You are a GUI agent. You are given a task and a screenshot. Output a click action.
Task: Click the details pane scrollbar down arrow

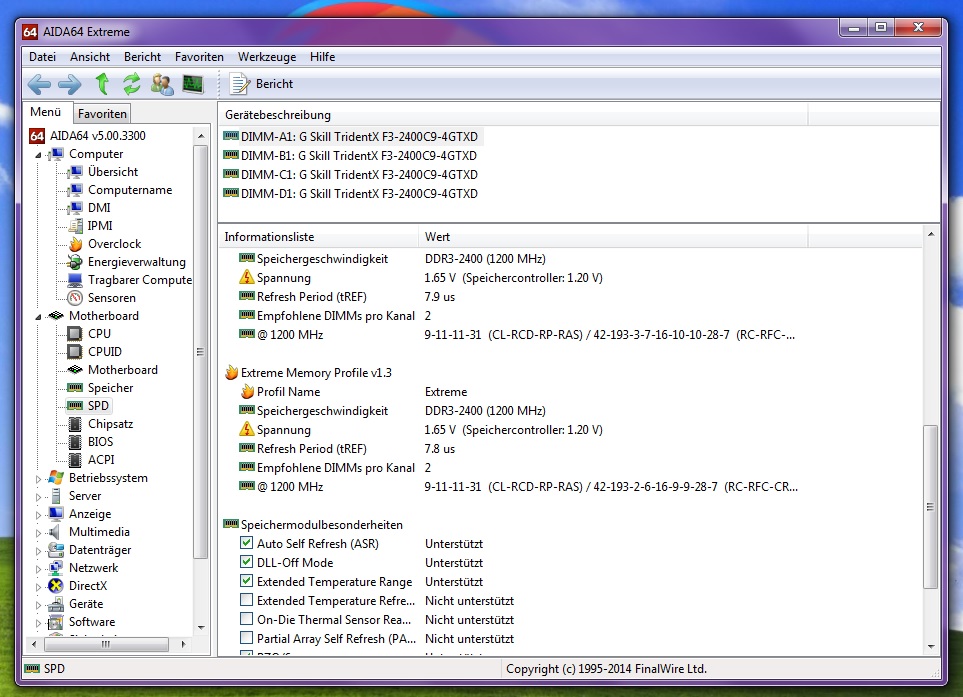click(x=931, y=647)
